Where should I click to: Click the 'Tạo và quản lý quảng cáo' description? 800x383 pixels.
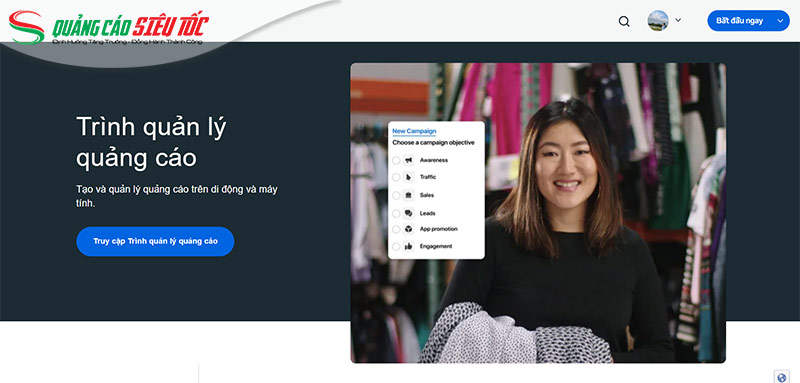177,196
